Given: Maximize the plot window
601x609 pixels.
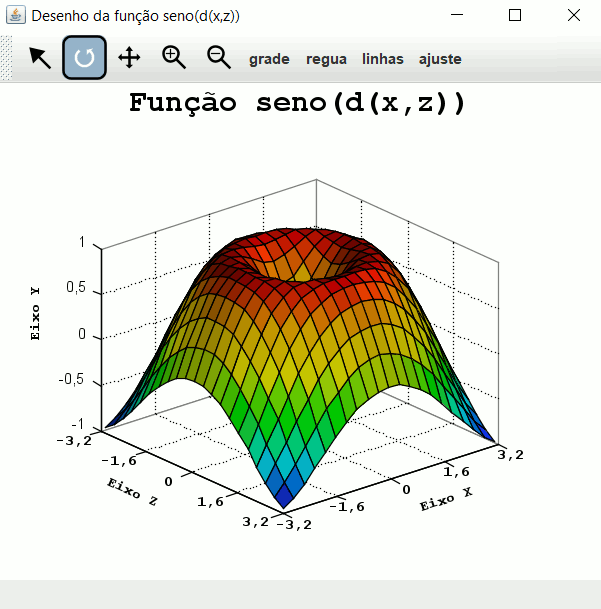Looking at the screenshot, I should pos(515,15).
